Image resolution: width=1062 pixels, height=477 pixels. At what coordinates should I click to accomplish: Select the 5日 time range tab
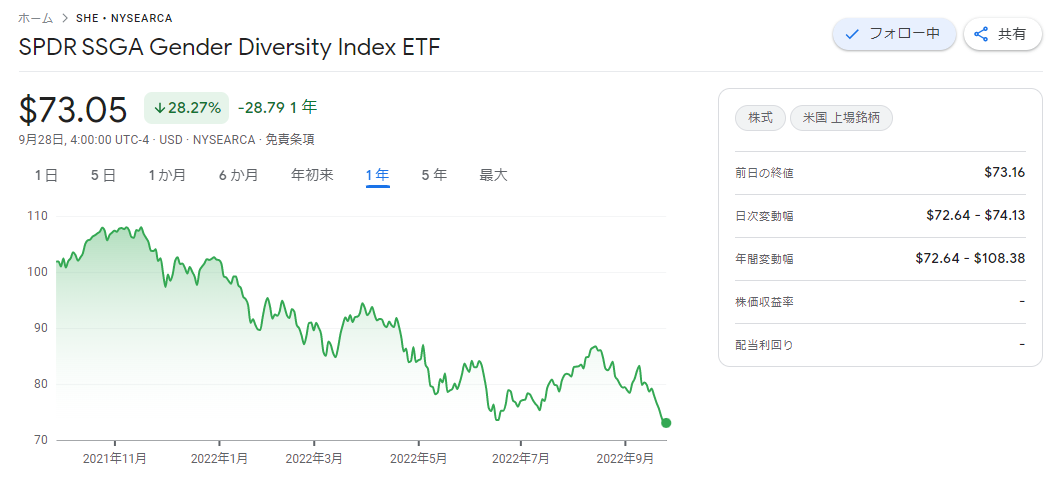coord(104,175)
